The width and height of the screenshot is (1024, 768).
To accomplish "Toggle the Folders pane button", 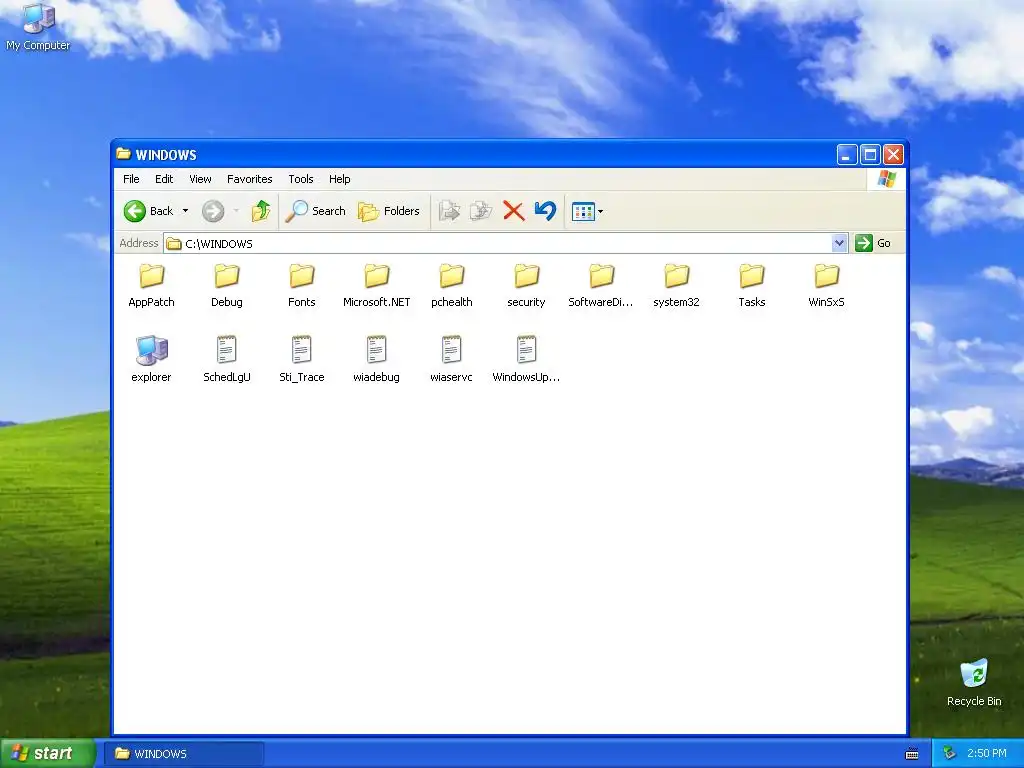I will [x=389, y=211].
